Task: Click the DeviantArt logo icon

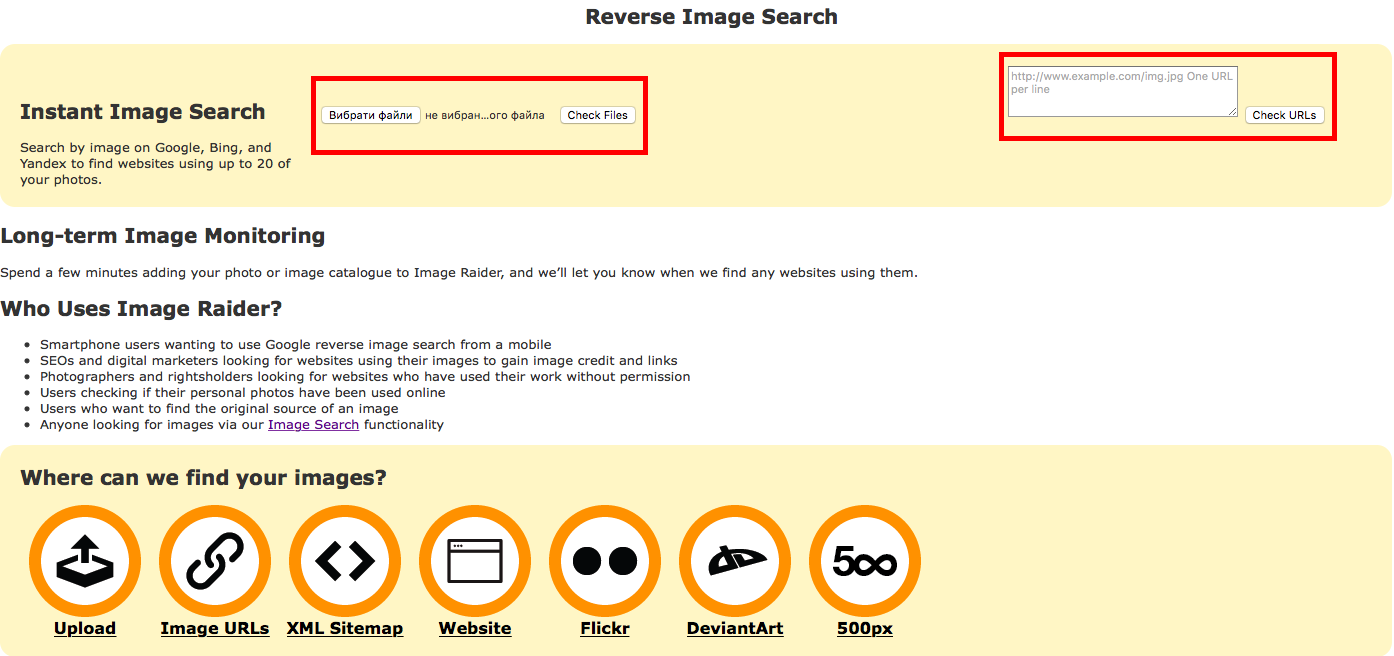Action: 735,561
